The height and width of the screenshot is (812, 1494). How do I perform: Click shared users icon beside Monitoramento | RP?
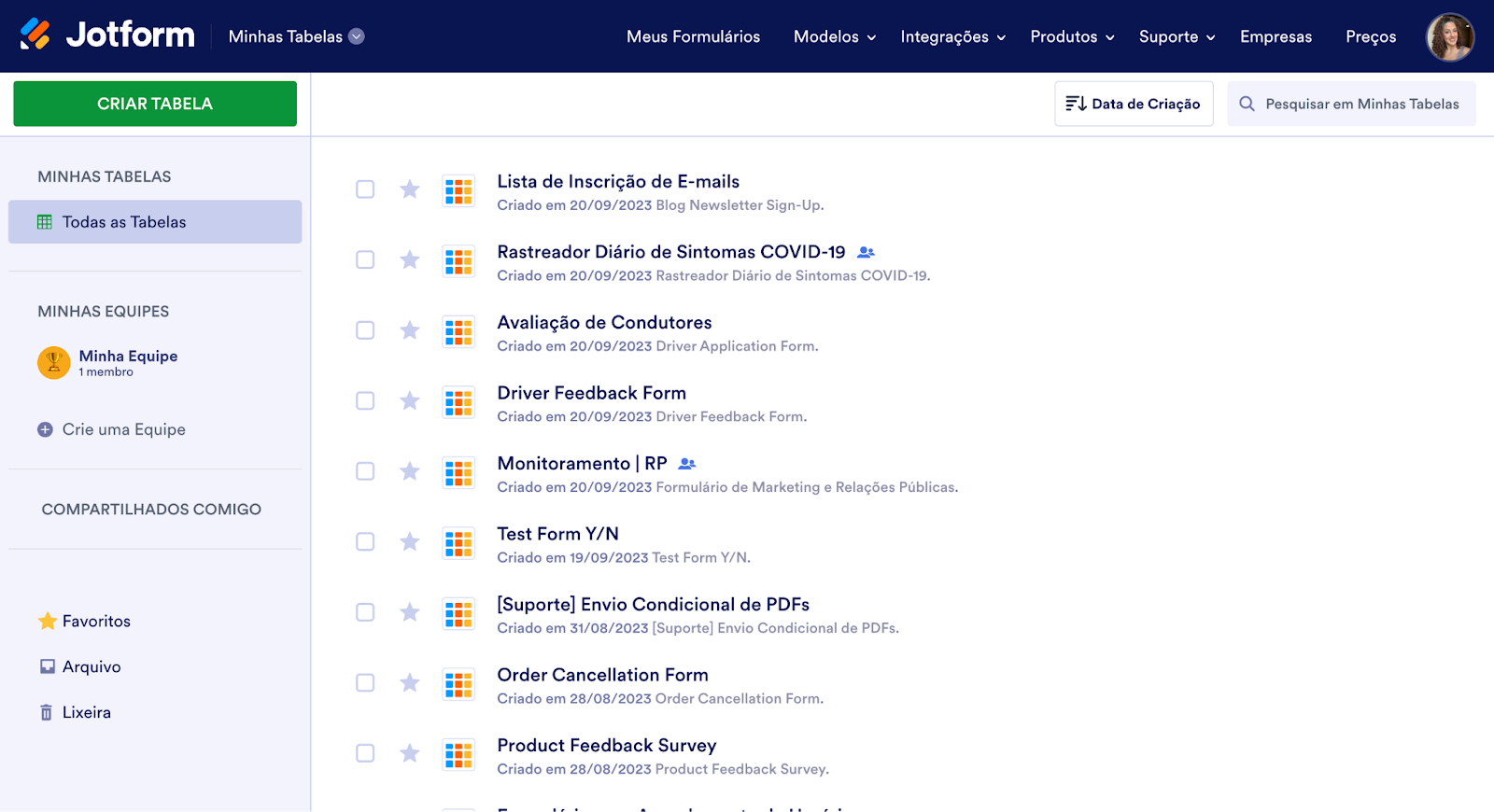click(x=687, y=464)
